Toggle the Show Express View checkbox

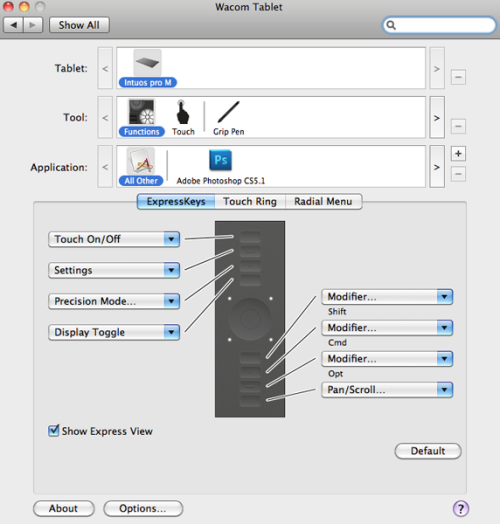[x=53, y=431]
